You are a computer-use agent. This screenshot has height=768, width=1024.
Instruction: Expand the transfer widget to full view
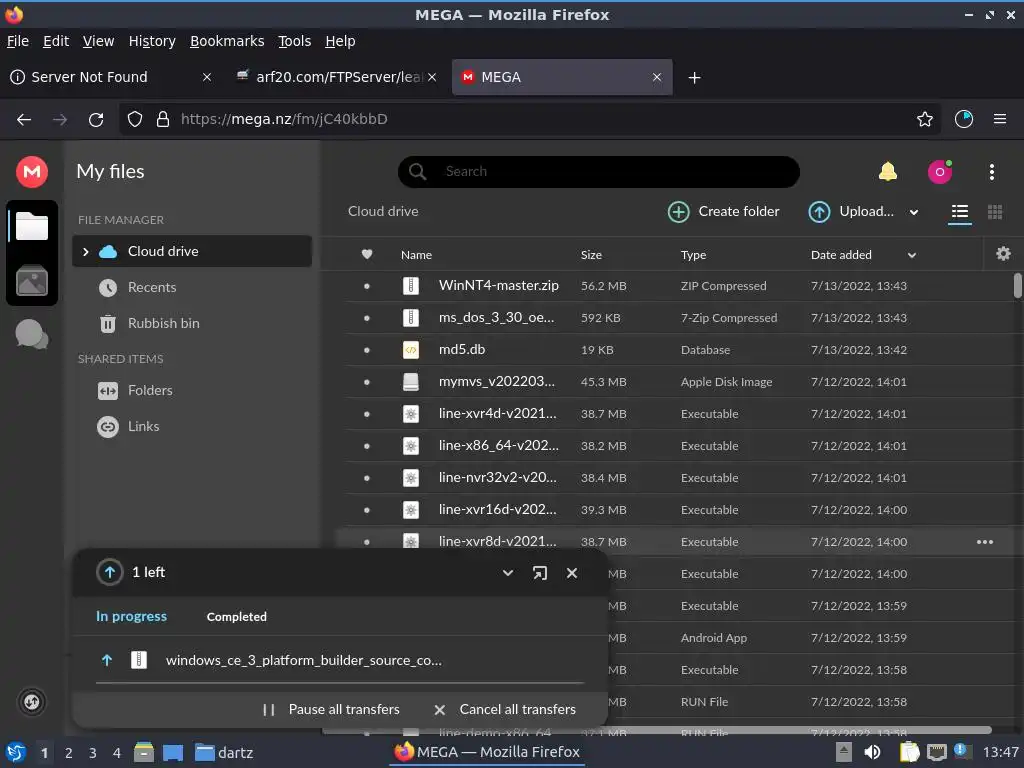pyautogui.click(x=539, y=573)
